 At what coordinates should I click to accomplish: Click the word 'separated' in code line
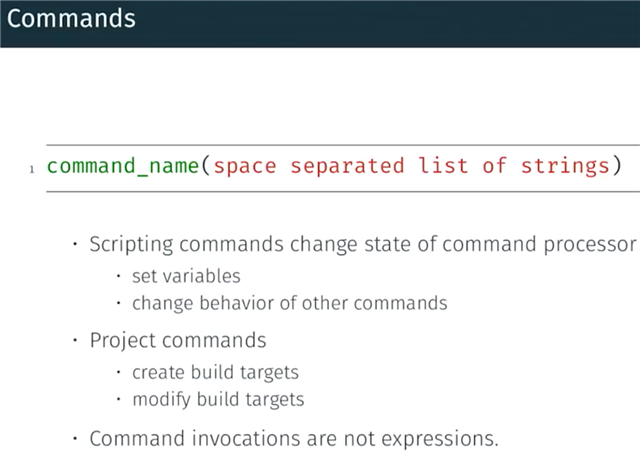pos(347,167)
